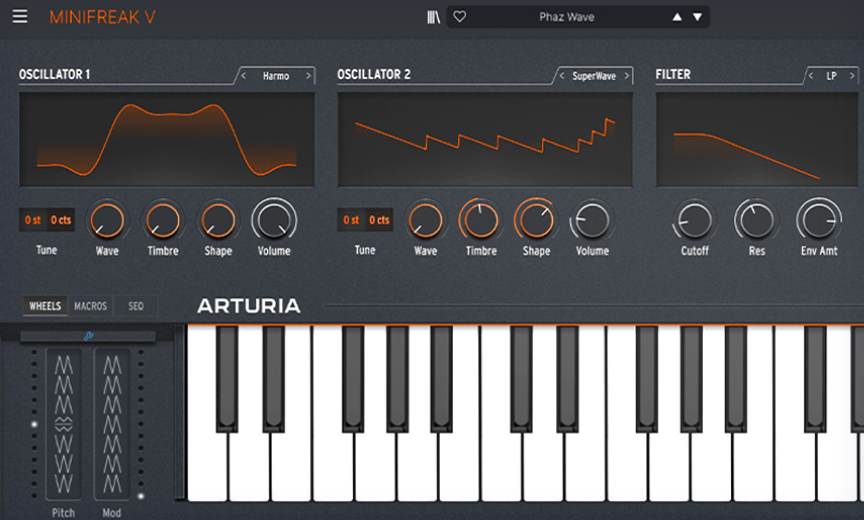Click the MINIFREAK V logo
Screen dimensions: 864x520
click(x=102, y=17)
